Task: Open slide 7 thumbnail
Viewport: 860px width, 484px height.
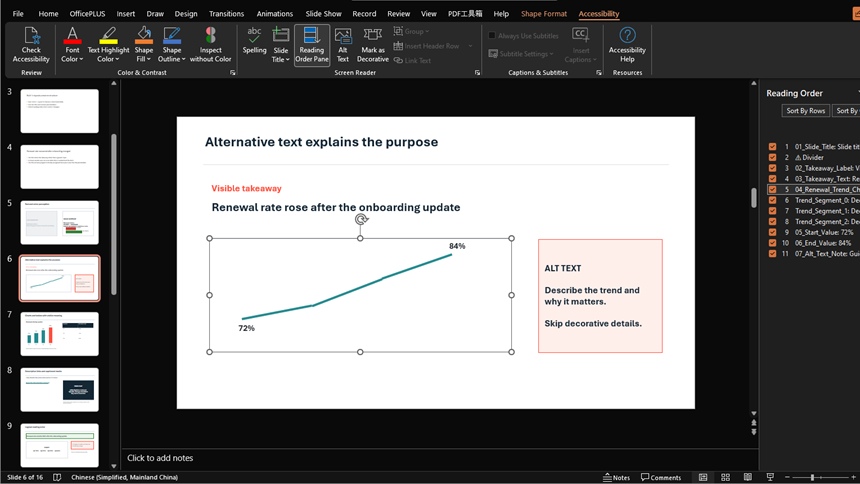Action: tap(60, 334)
